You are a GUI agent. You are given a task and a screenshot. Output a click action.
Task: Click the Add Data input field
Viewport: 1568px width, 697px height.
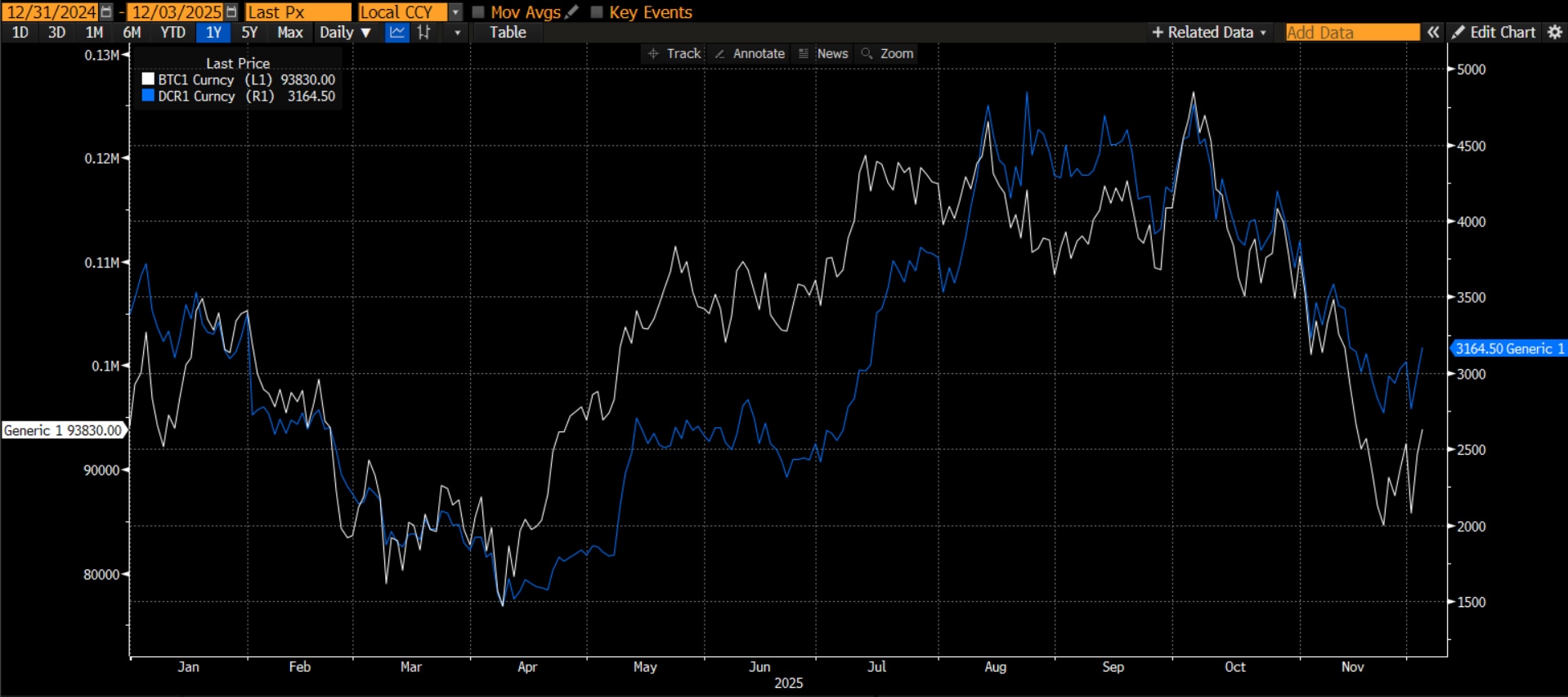pos(1352,33)
